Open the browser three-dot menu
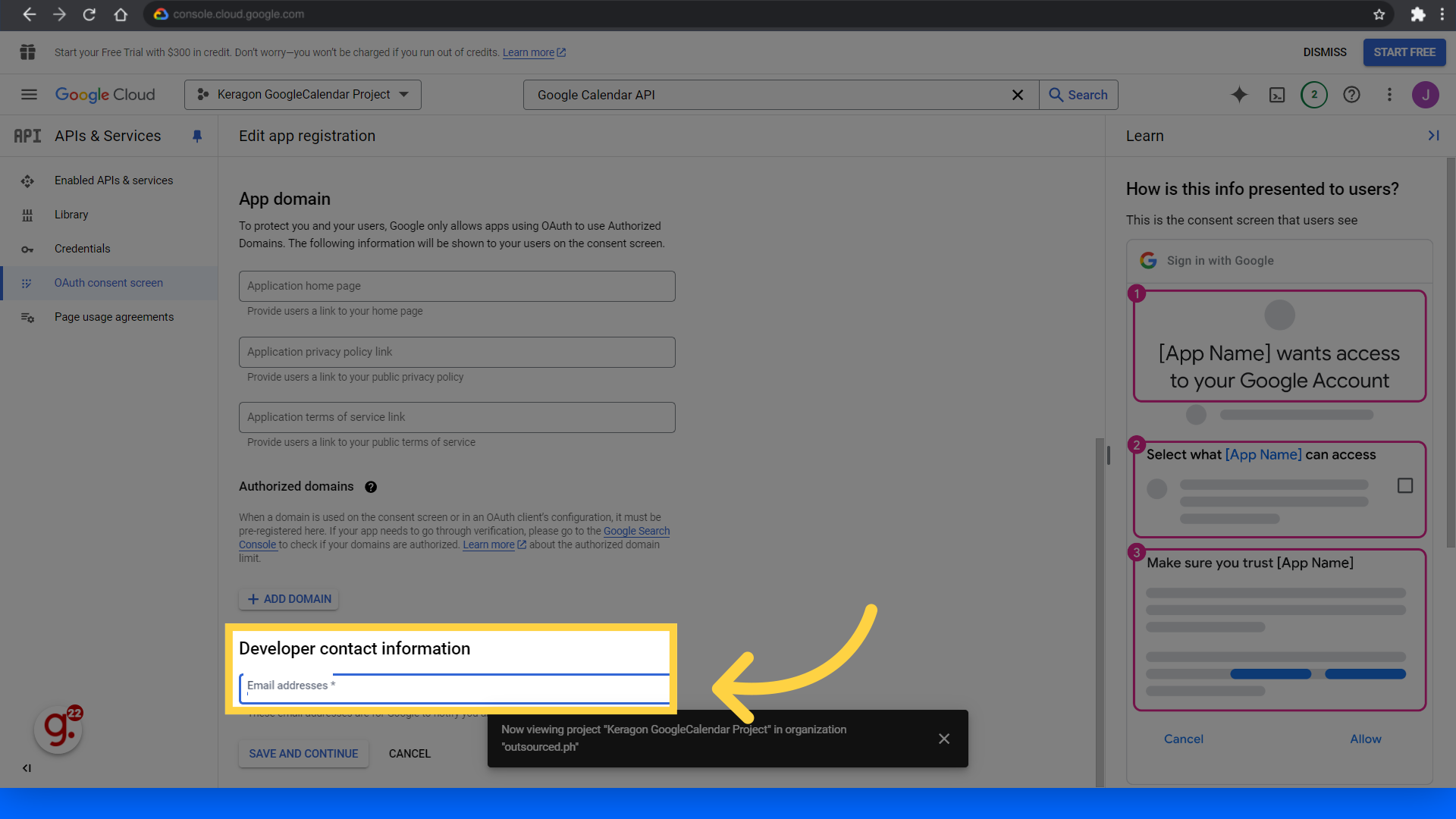Image resolution: width=1456 pixels, height=819 pixels. pyautogui.click(x=1442, y=14)
